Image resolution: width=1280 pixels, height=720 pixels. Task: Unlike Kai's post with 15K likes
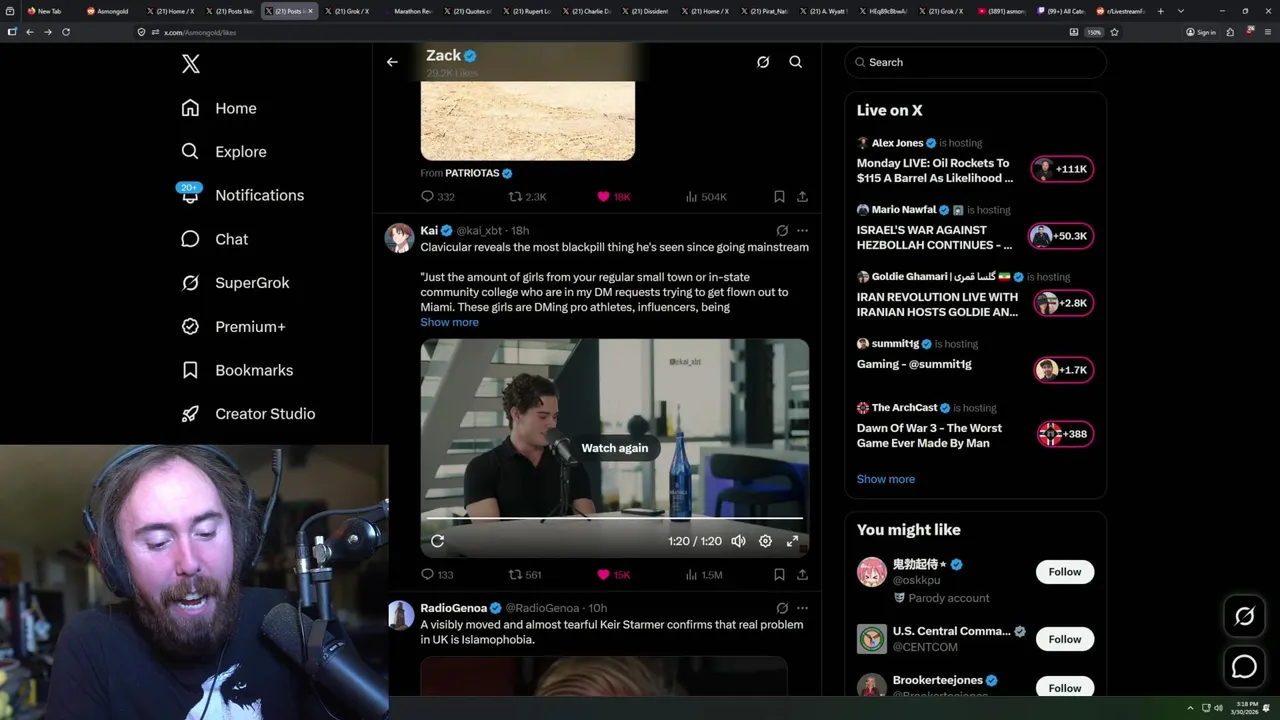pyautogui.click(x=614, y=575)
